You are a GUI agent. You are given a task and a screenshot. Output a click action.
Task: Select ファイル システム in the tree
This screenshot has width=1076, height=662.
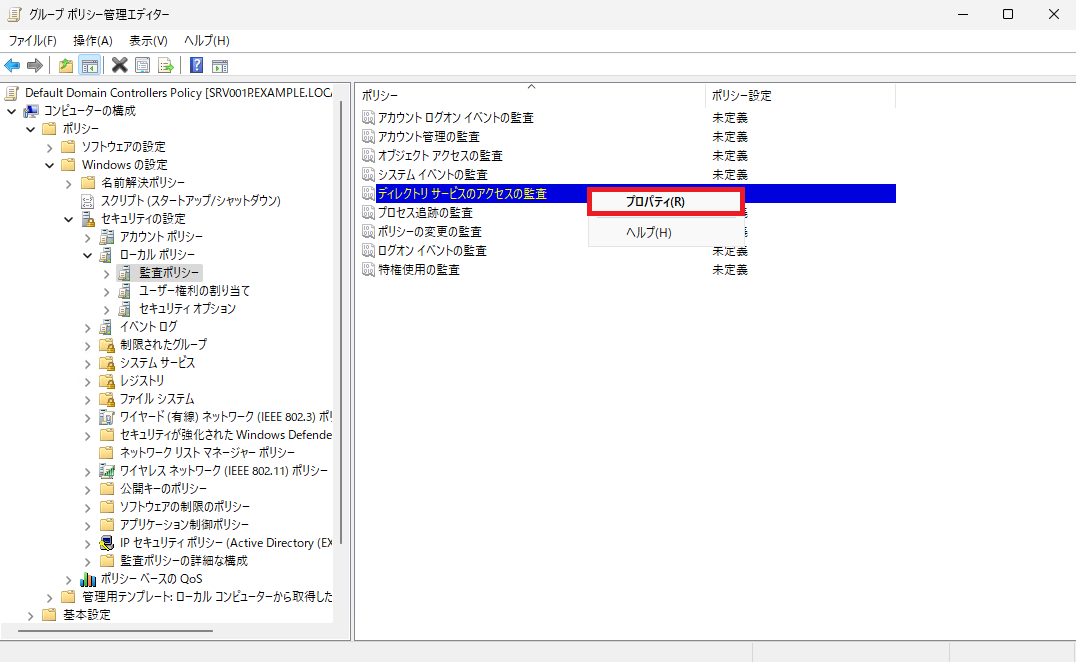point(157,399)
